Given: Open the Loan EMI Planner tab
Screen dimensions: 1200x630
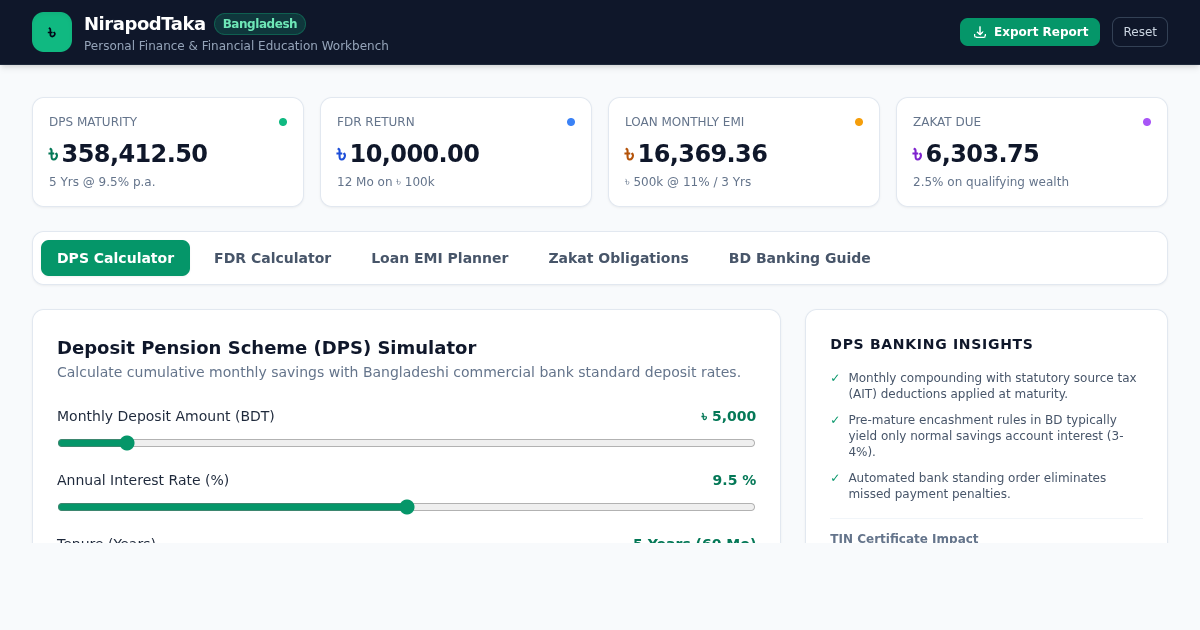Looking at the screenshot, I should click(x=440, y=258).
